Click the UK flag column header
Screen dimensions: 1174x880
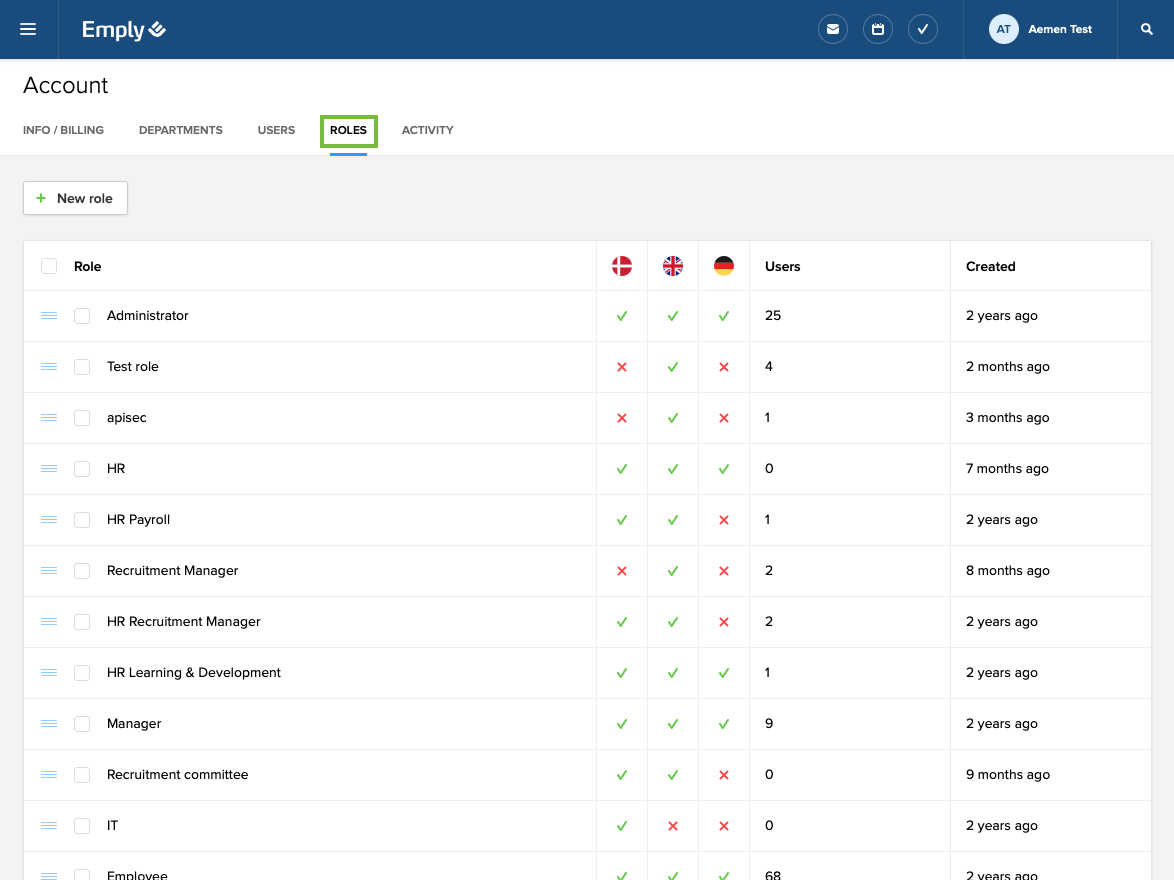[672, 266]
